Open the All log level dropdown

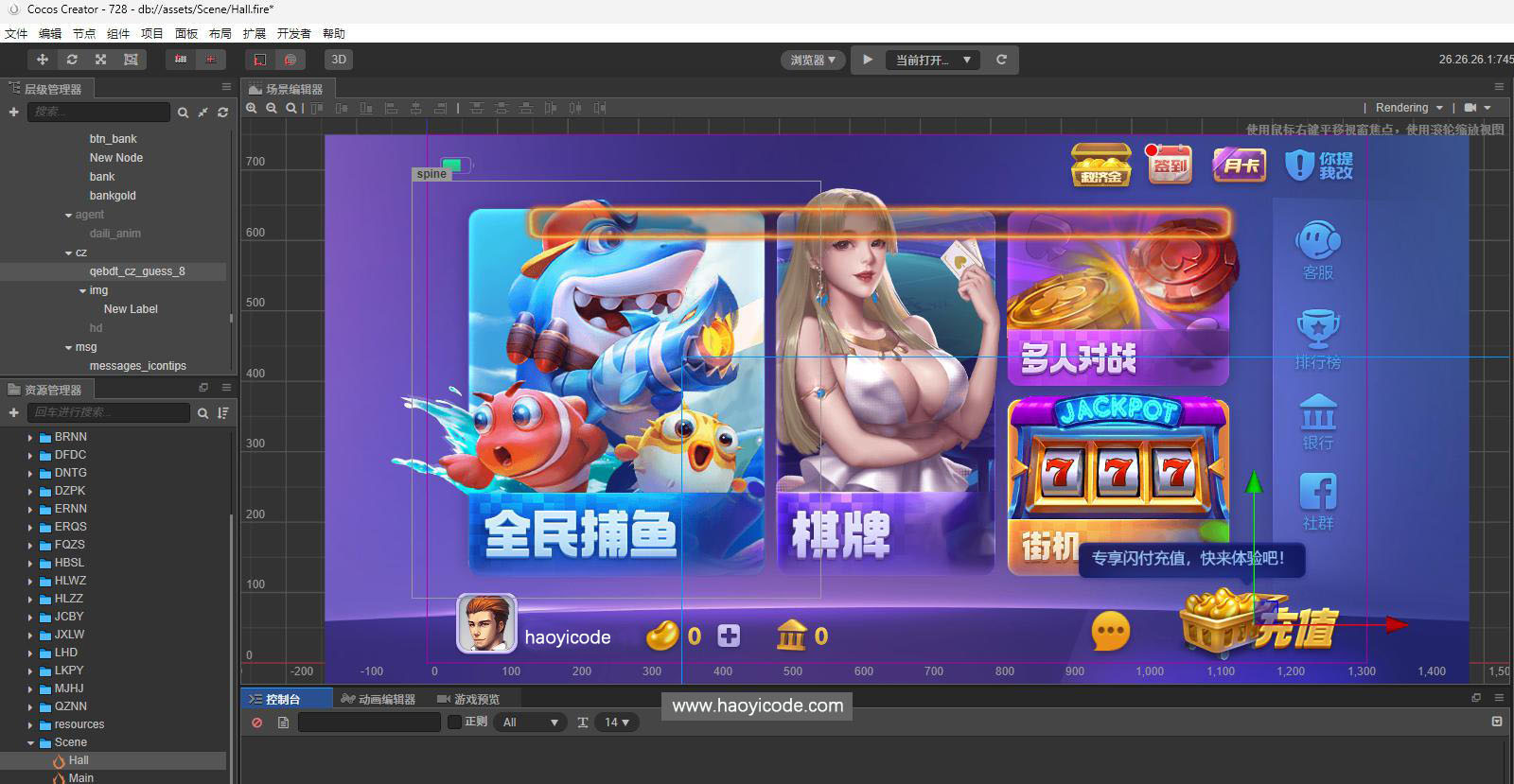(x=530, y=723)
